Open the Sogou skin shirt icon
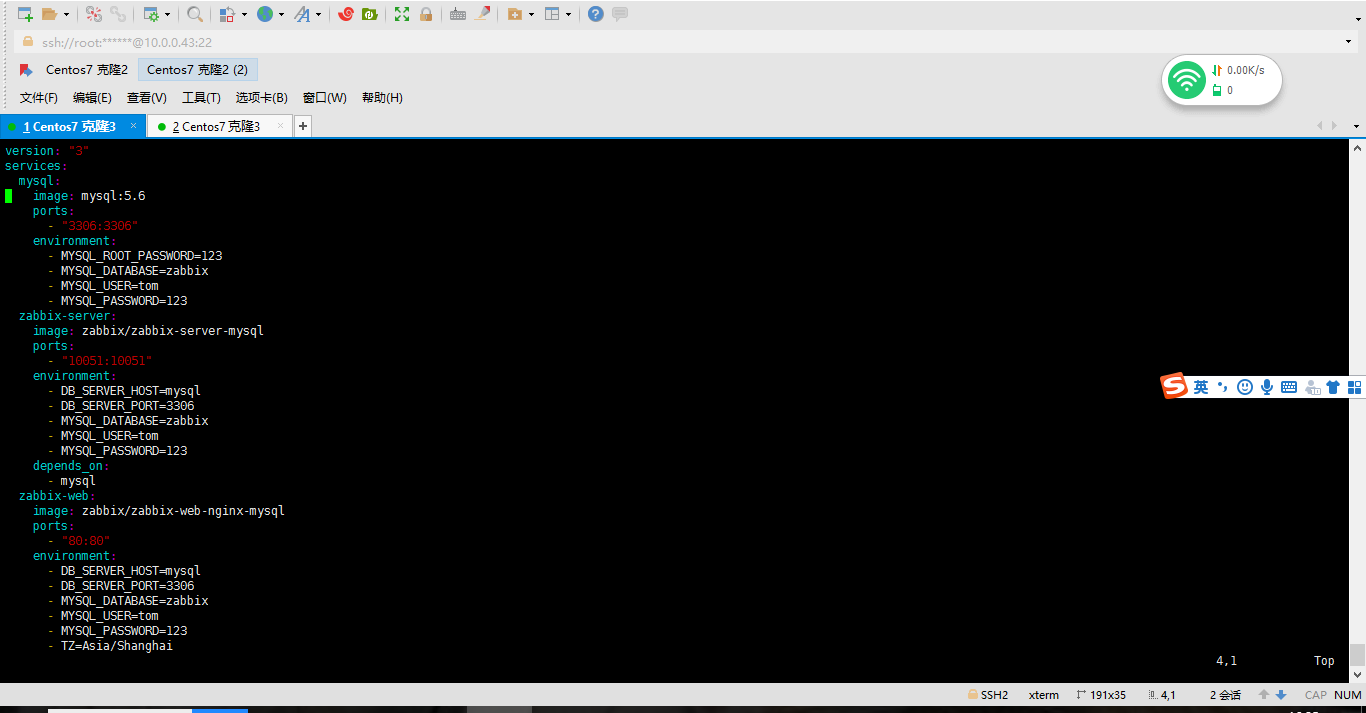Screen dimensions: 1366x713 coord(1333,387)
